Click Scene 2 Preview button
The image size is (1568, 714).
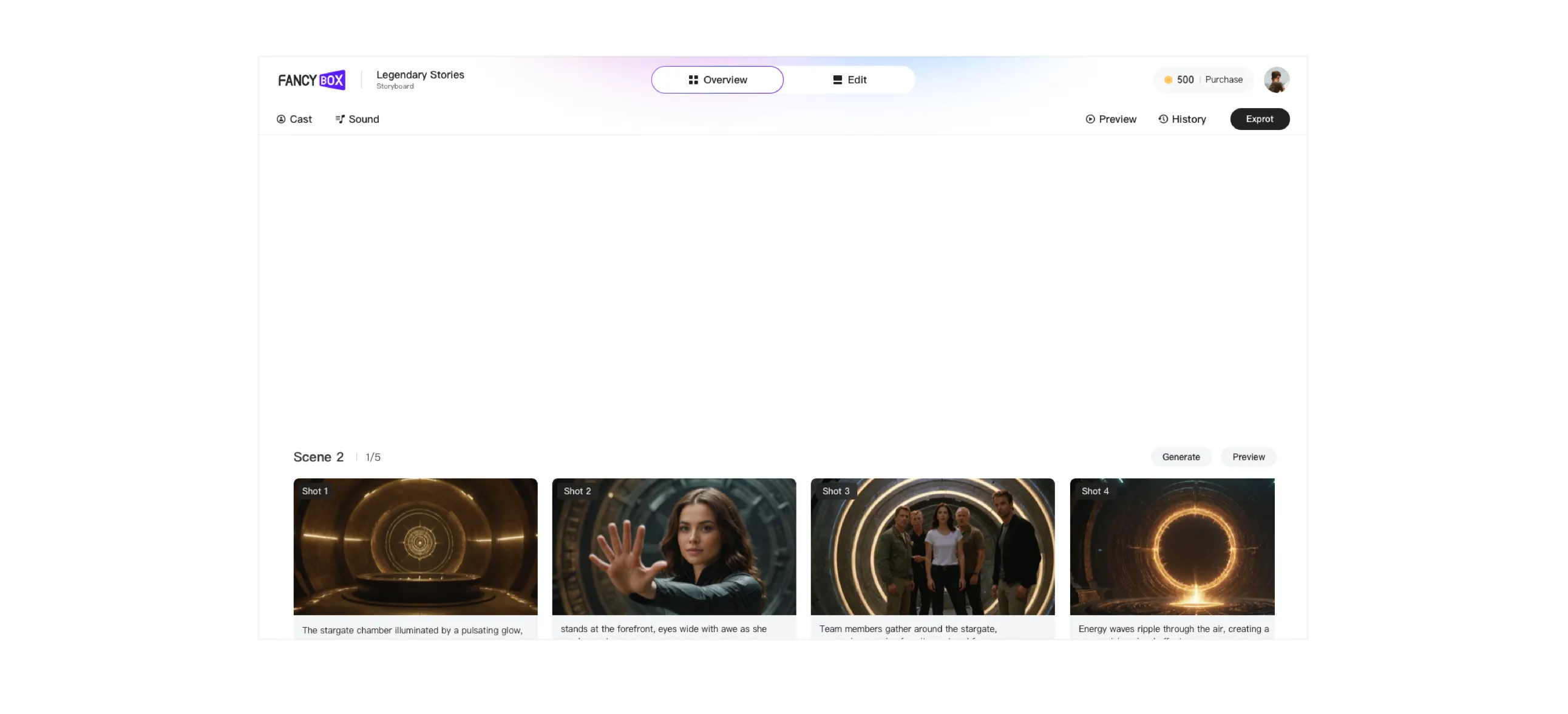pyautogui.click(x=1249, y=457)
